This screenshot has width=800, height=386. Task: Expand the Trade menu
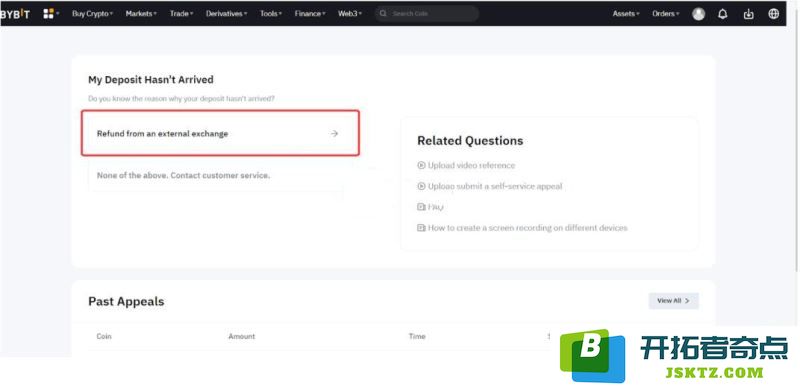[x=182, y=14]
